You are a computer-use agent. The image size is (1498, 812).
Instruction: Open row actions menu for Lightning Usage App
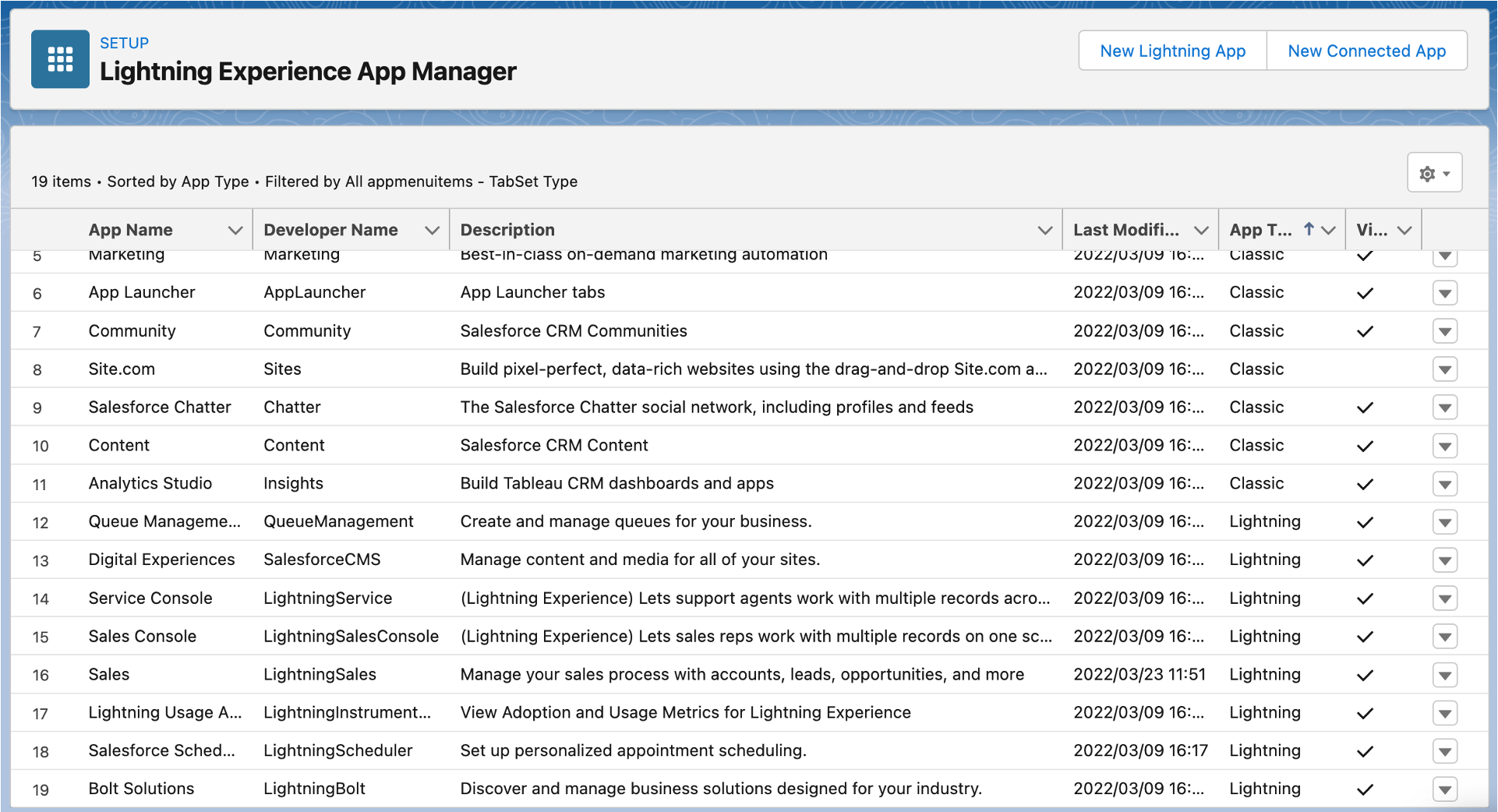[1445, 713]
